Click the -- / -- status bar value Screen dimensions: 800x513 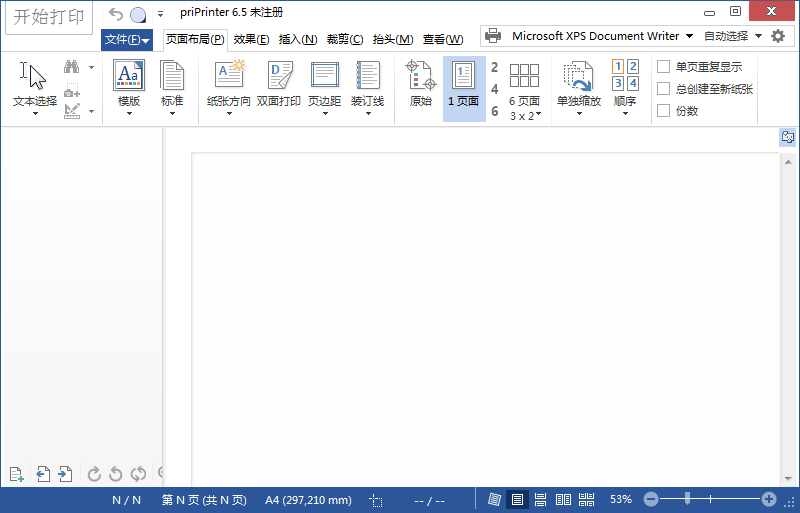[x=429, y=501]
